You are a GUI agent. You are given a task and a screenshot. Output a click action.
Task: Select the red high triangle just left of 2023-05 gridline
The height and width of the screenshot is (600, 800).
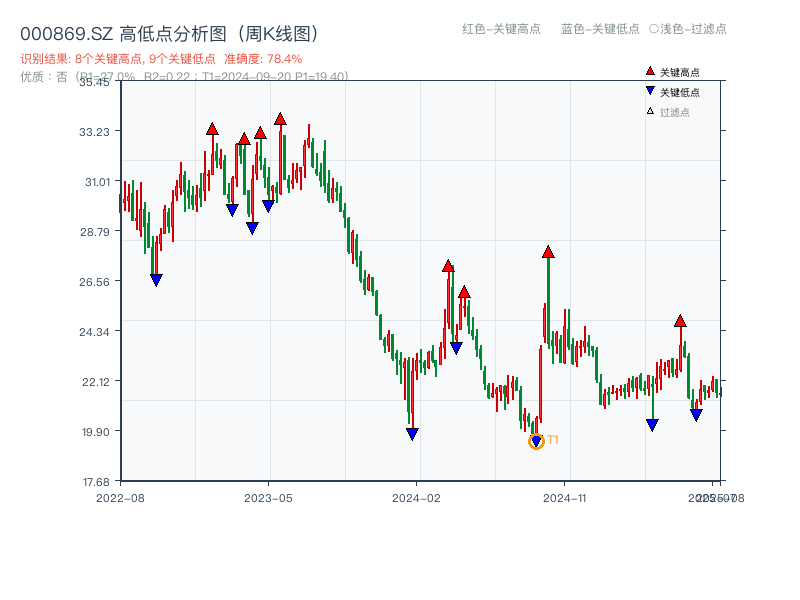260,133
